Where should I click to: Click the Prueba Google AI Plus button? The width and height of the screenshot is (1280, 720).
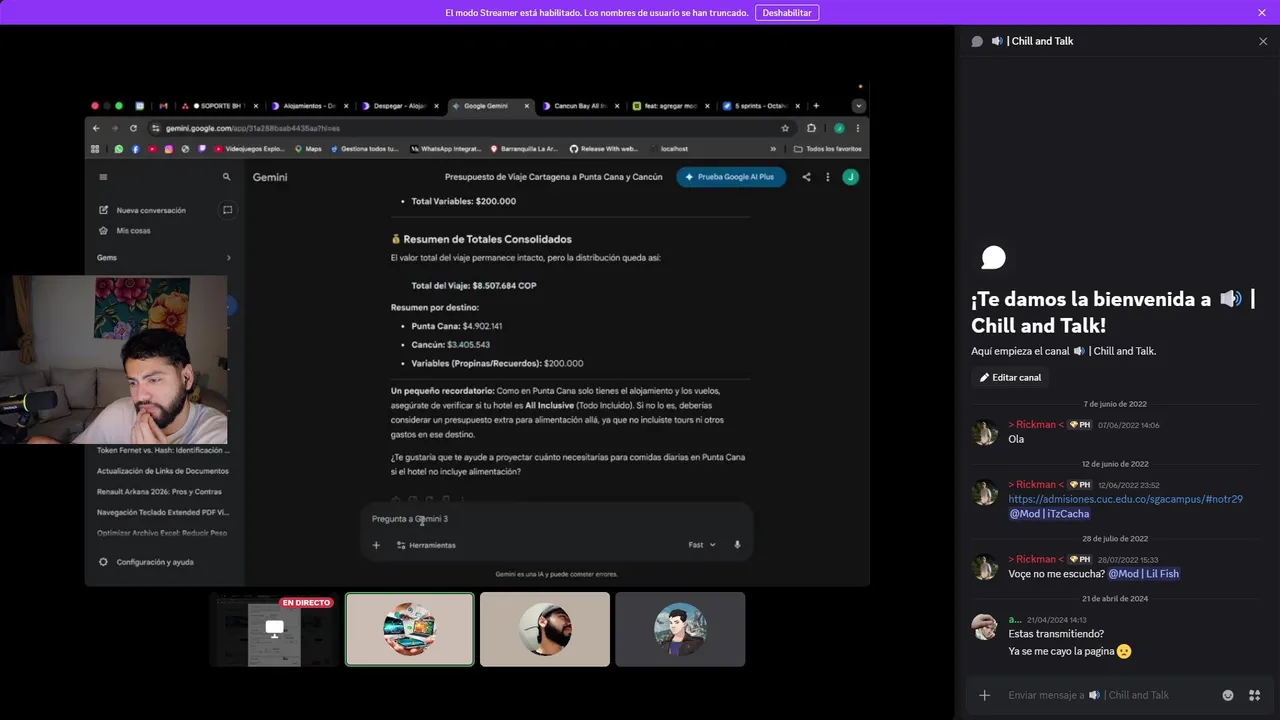coord(730,177)
